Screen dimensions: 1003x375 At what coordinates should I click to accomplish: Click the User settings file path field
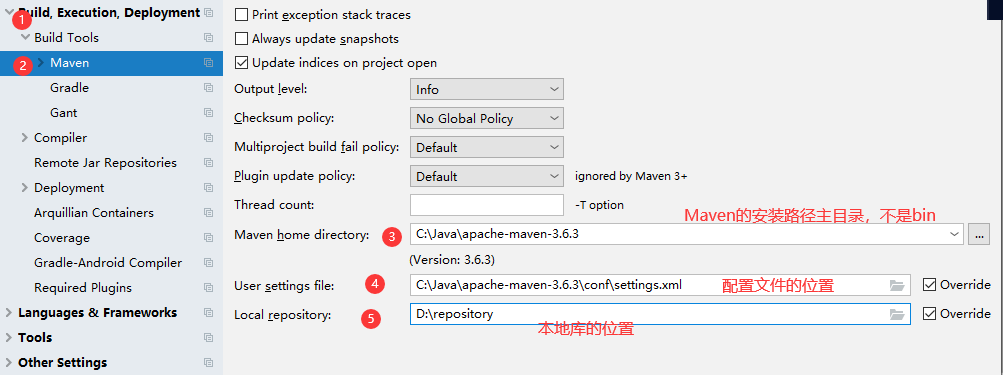coord(660,285)
